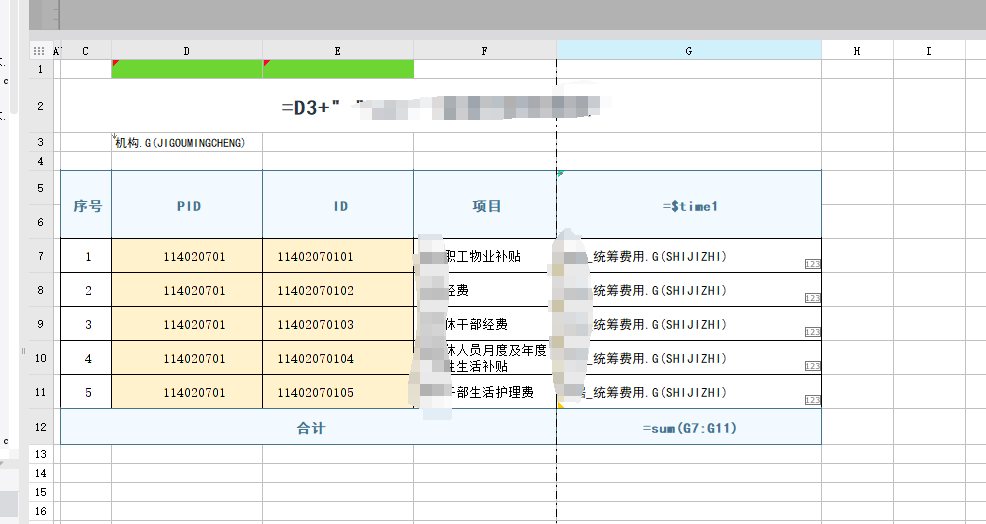Select column D header
986x524 pixels.
pos(187,51)
